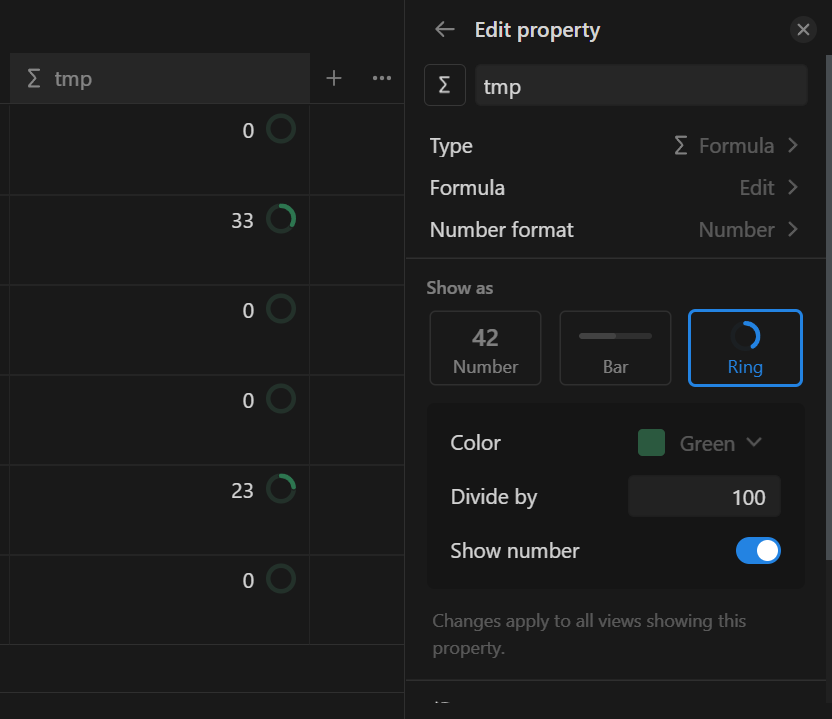Open the Type setting showing Formula

click(x=614, y=146)
